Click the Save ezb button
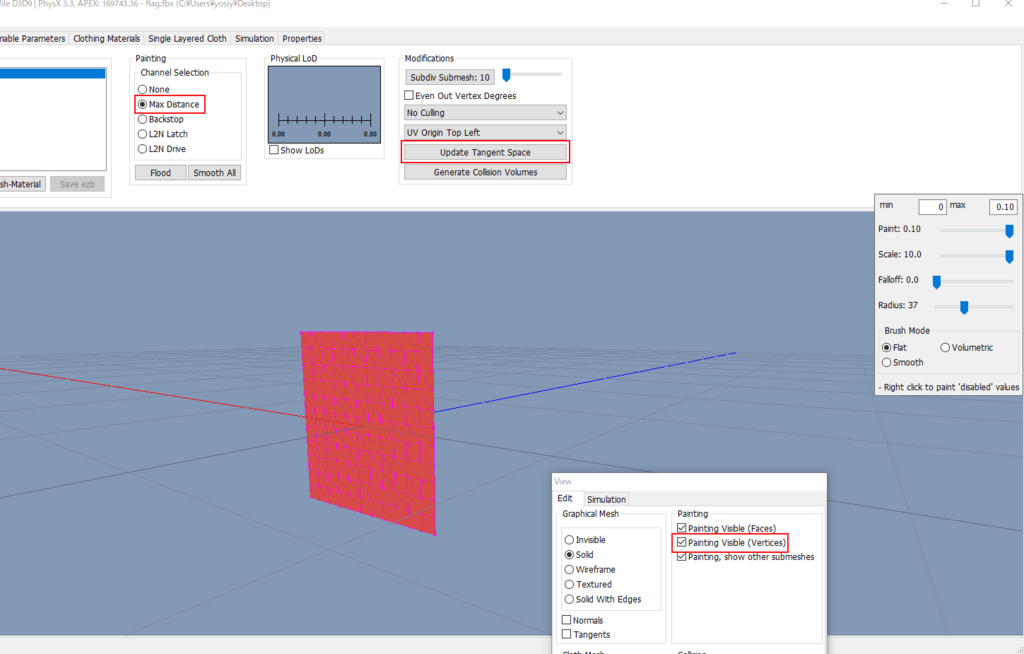This screenshot has height=654, width=1024. click(x=77, y=184)
